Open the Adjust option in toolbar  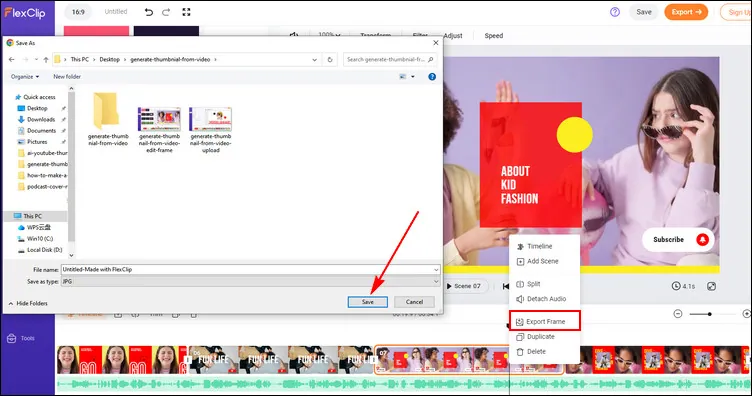(x=453, y=35)
